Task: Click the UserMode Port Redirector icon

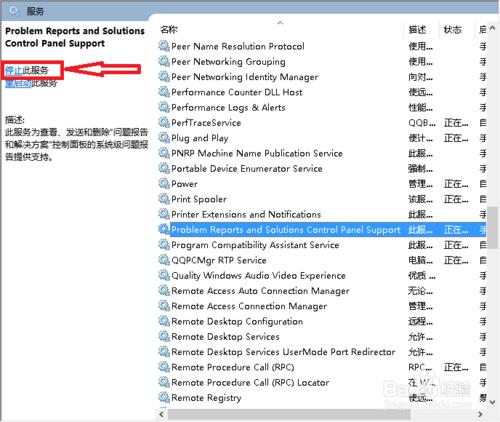Action: pos(164,352)
